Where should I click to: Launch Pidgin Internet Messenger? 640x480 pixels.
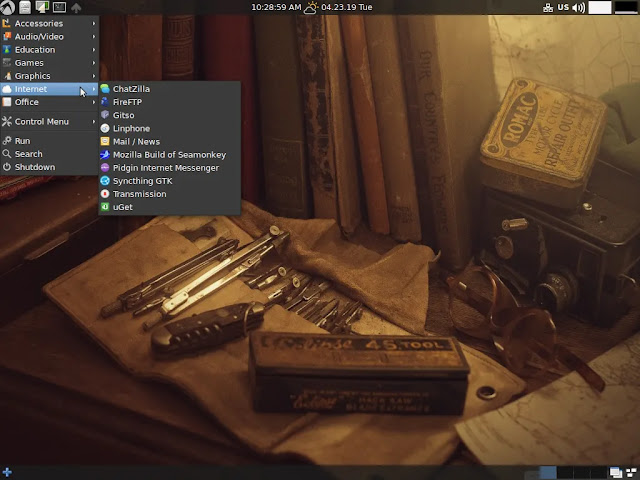coord(169,167)
